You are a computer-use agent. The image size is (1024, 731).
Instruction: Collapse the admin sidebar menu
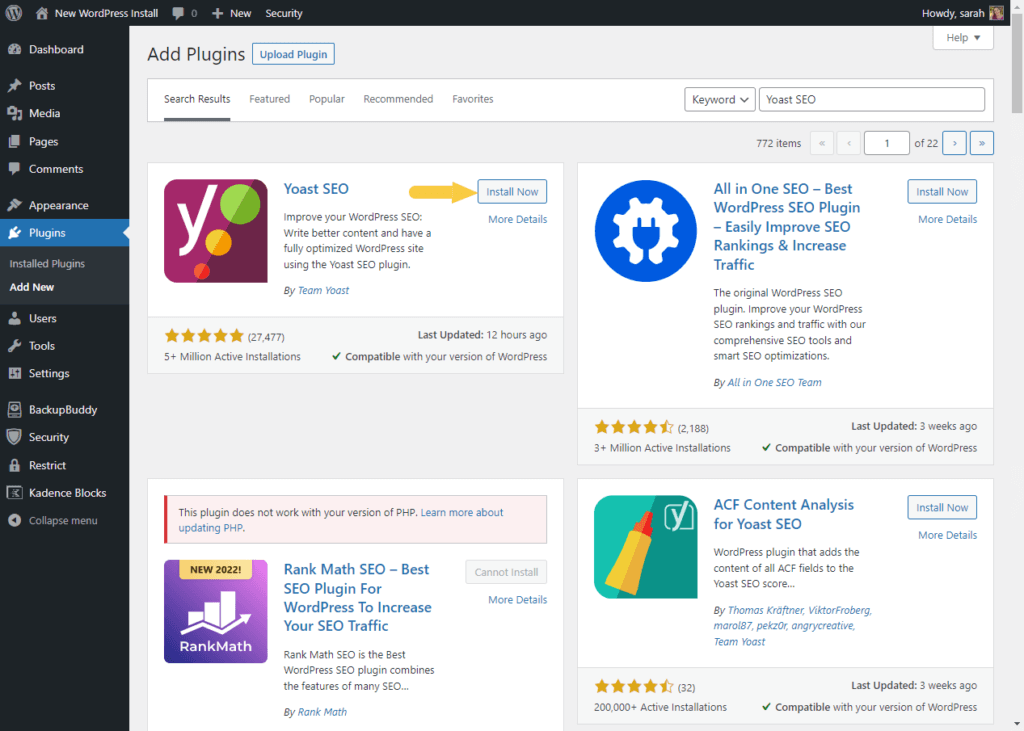tap(62, 520)
